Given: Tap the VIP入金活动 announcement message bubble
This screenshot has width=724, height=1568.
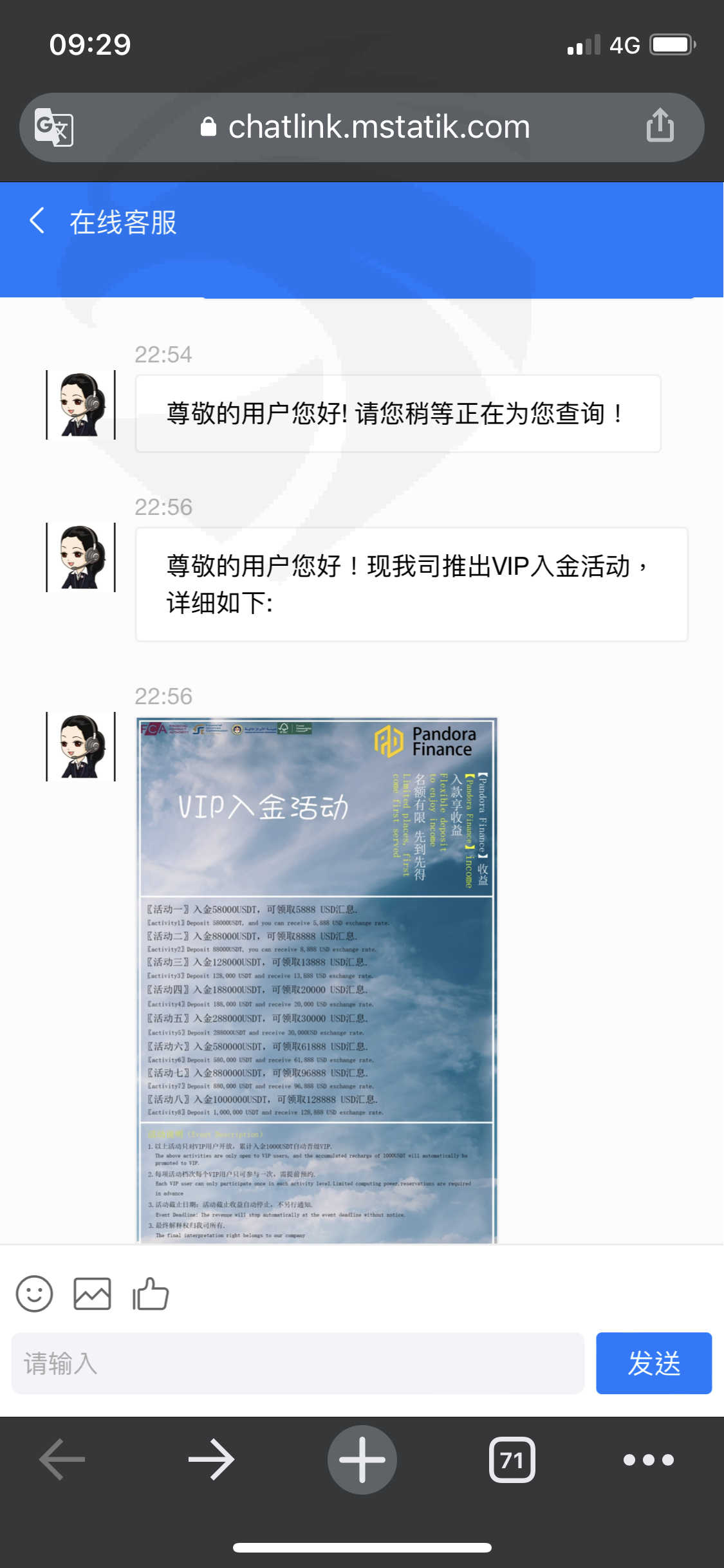Looking at the screenshot, I should pyautogui.click(x=412, y=584).
